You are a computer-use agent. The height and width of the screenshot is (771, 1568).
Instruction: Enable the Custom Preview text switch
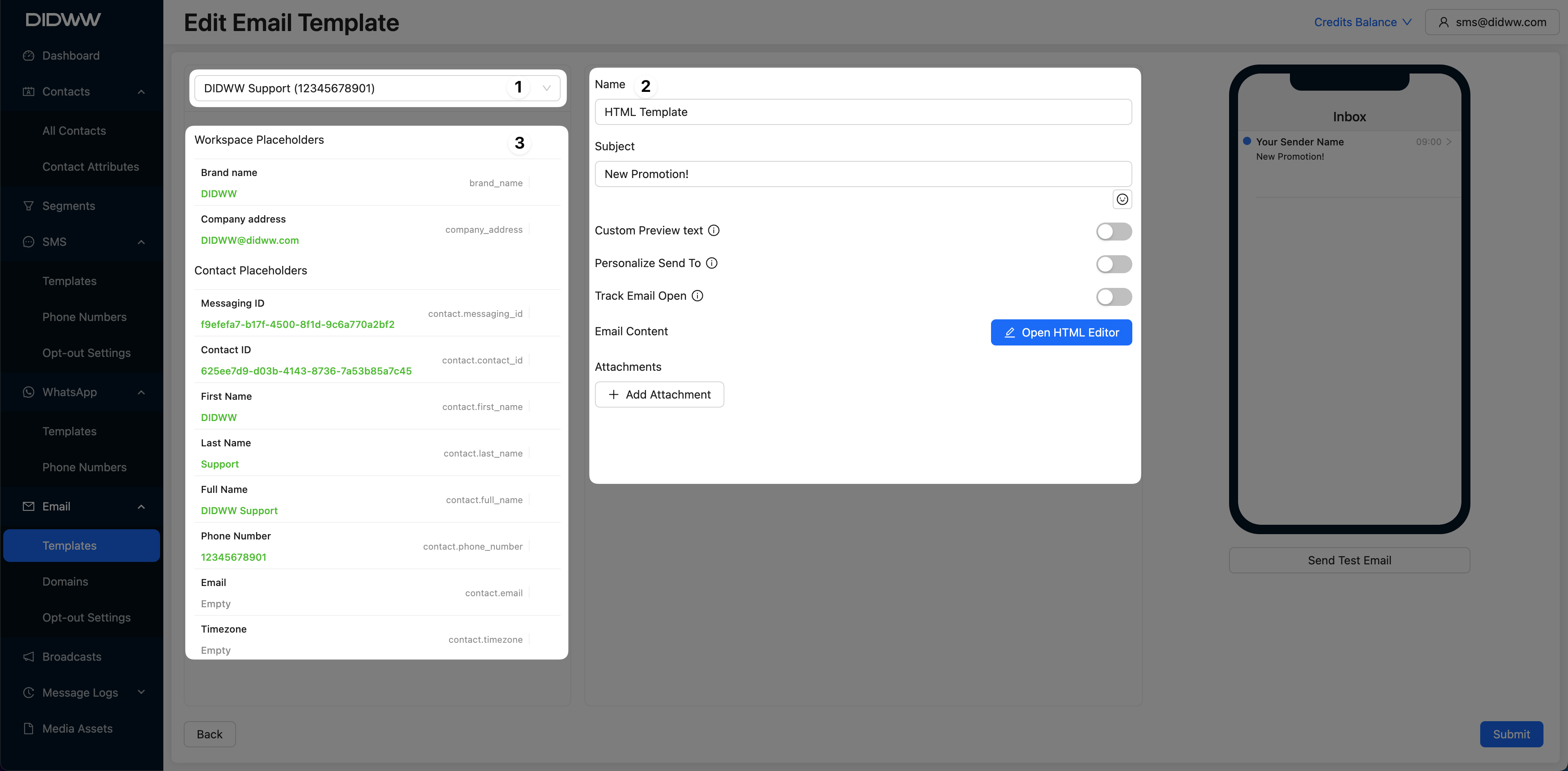tap(1113, 231)
